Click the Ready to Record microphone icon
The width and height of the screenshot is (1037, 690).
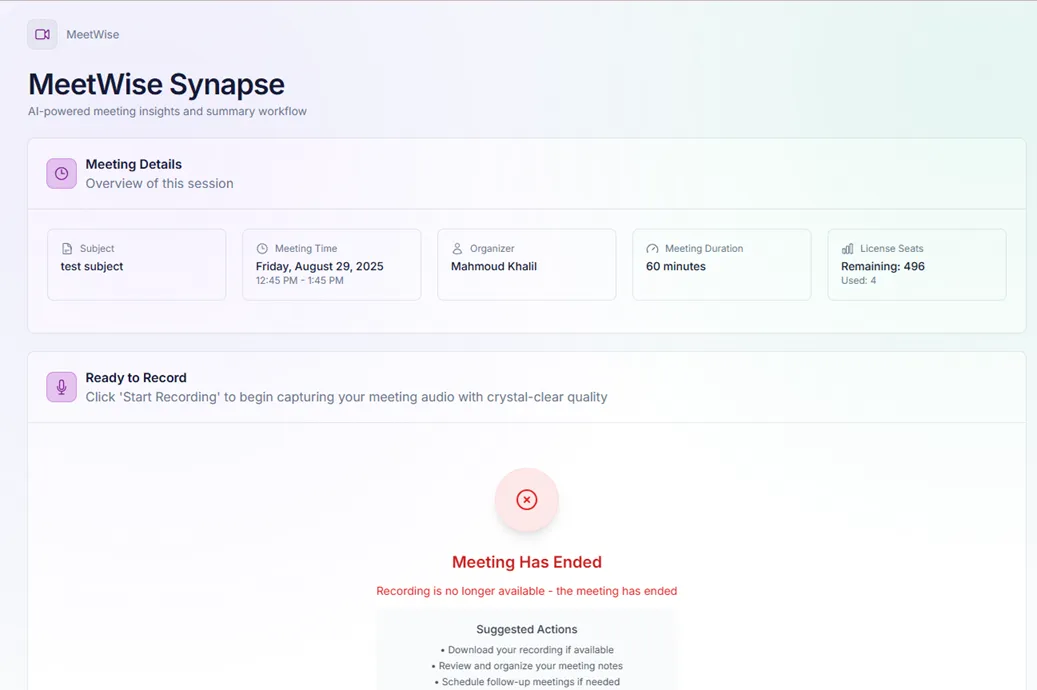[62, 387]
